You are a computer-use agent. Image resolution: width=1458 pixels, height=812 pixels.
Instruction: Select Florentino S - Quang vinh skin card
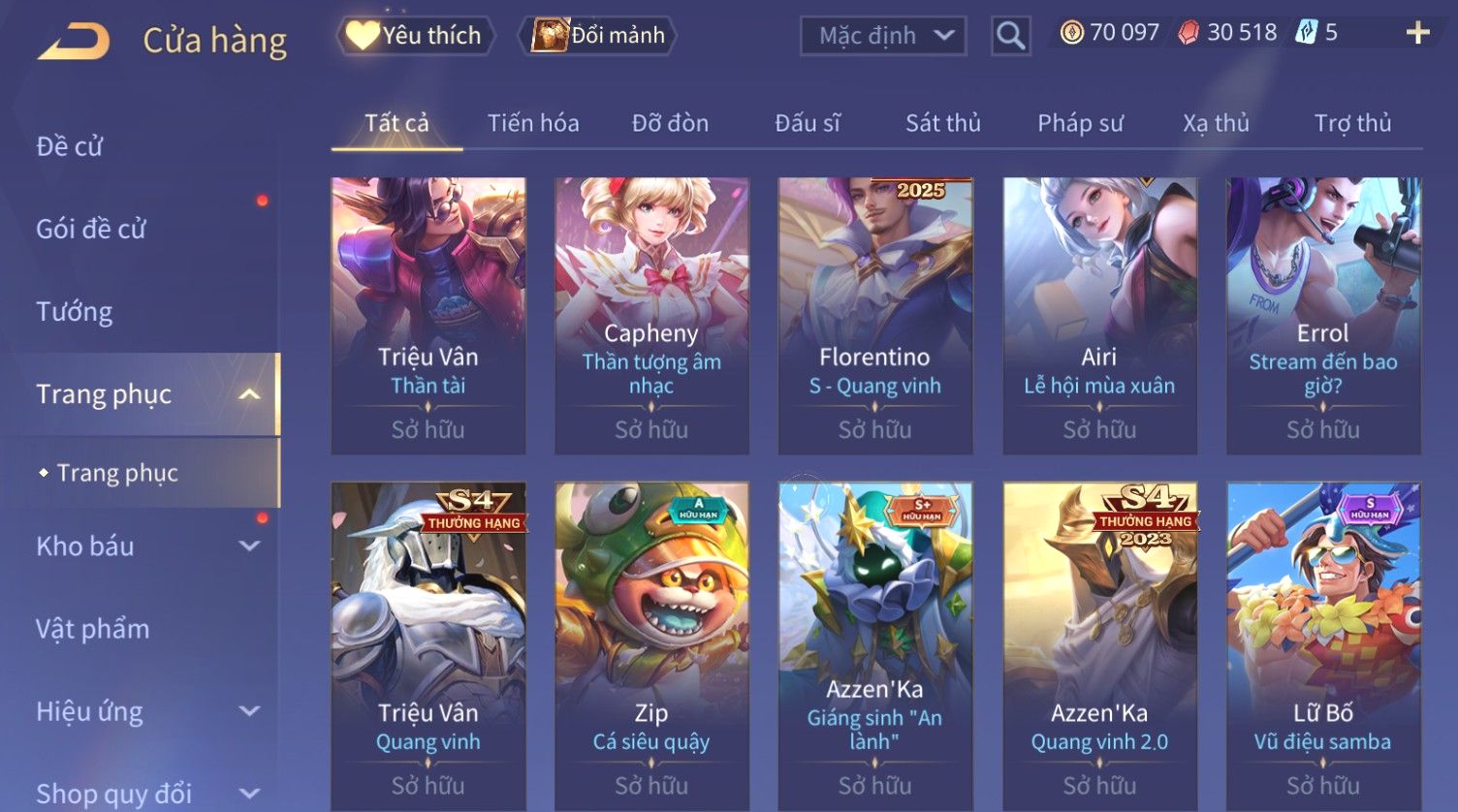click(x=874, y=316)
